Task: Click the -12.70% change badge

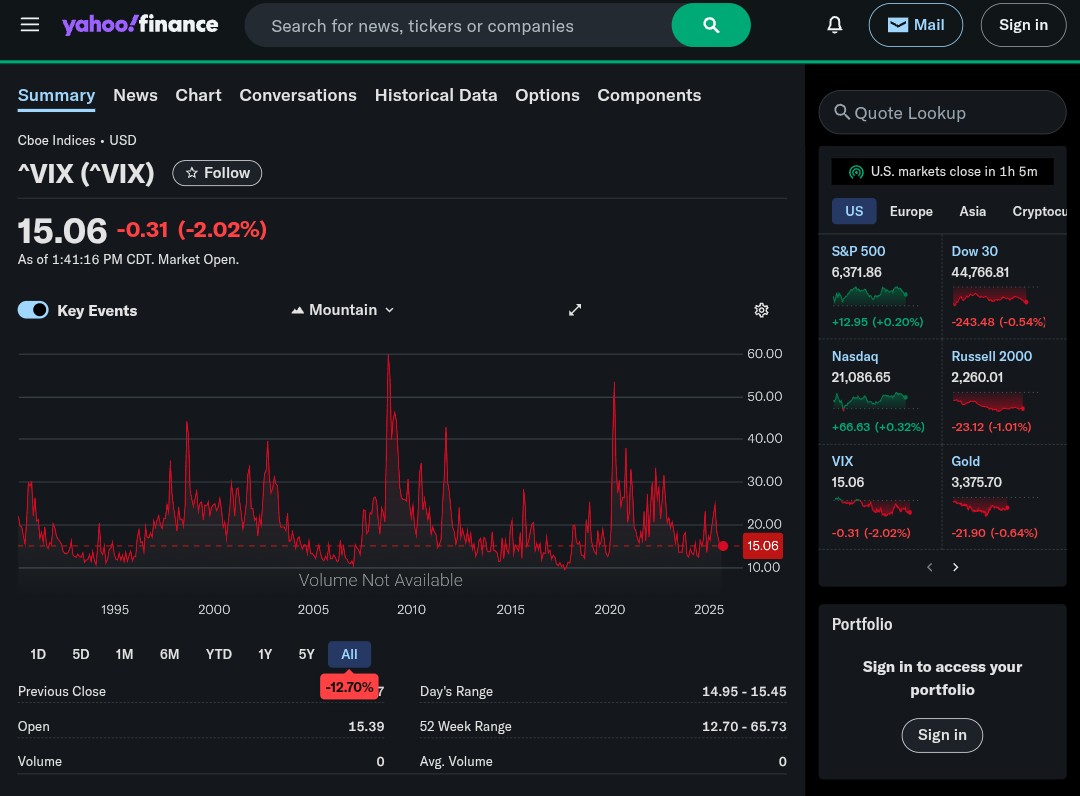Action: (349, 687)
